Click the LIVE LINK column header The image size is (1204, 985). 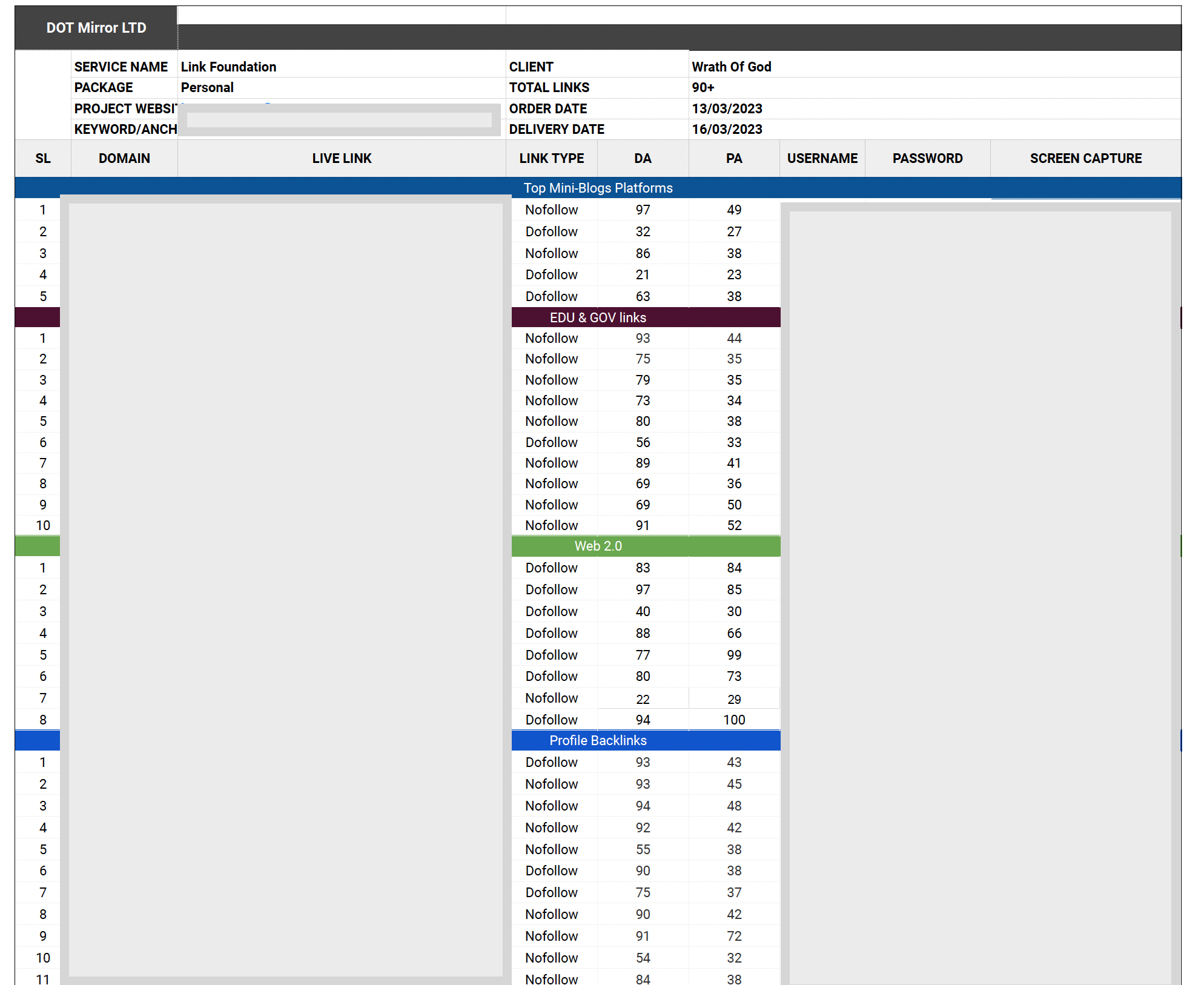[342, 158]
